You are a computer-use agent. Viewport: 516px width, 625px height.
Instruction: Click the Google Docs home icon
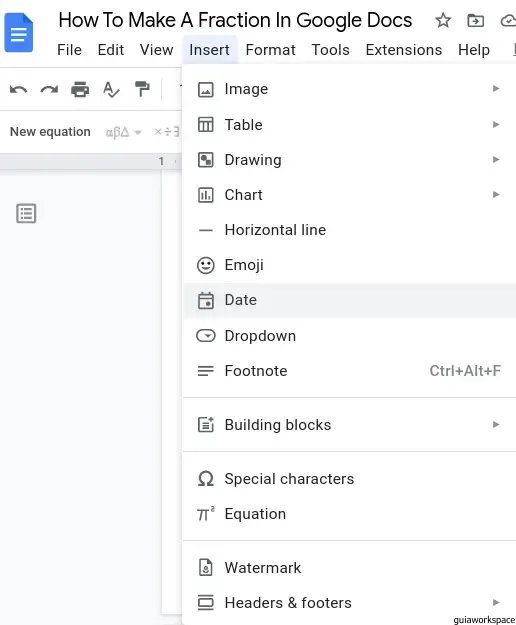point(18,33)
